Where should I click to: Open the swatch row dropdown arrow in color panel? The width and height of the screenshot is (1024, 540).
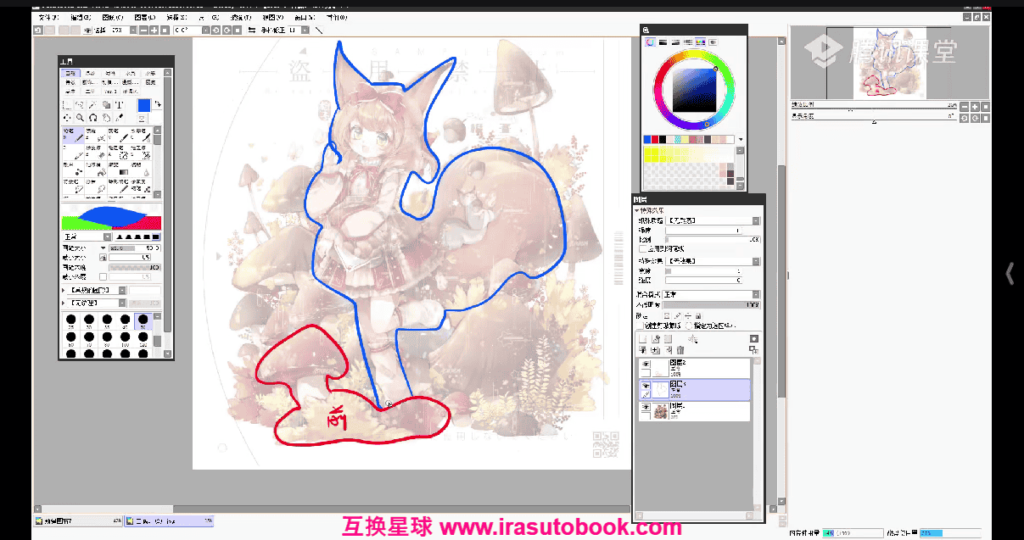[x=741, y=139]
